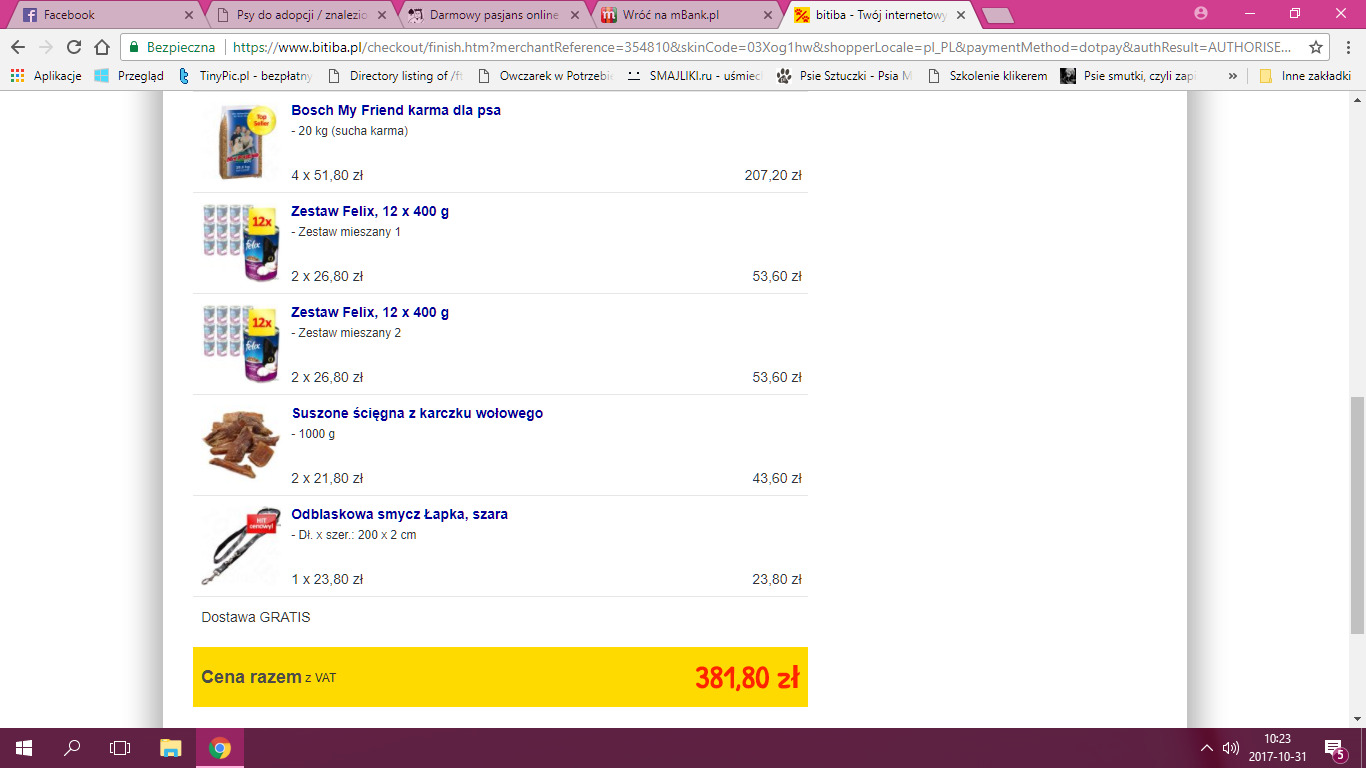Close the mBank.pl tab
The image size is (1366, 768).
point(768,15)
